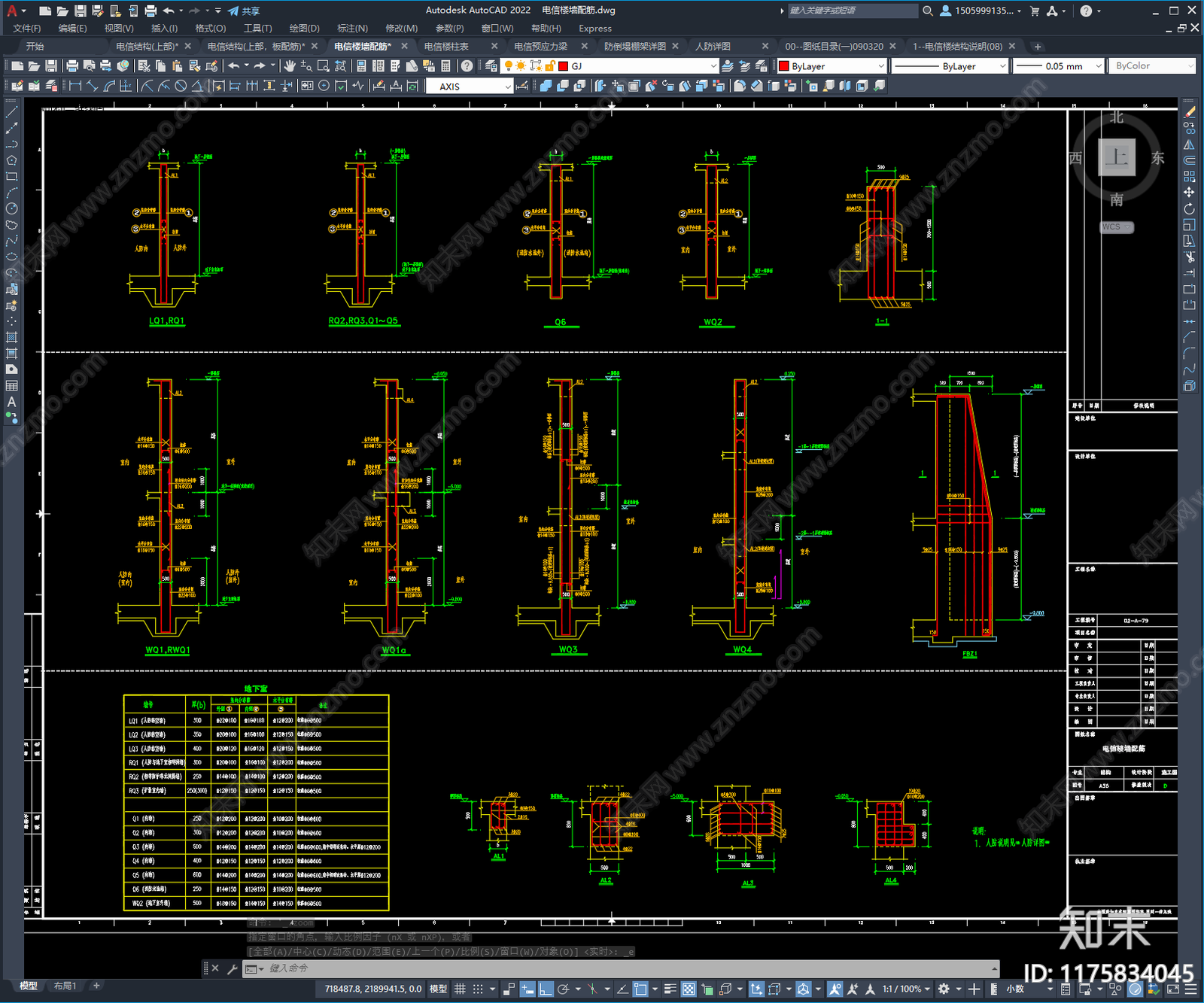Select the Move tool in right toolbar

click(1190, 192)
